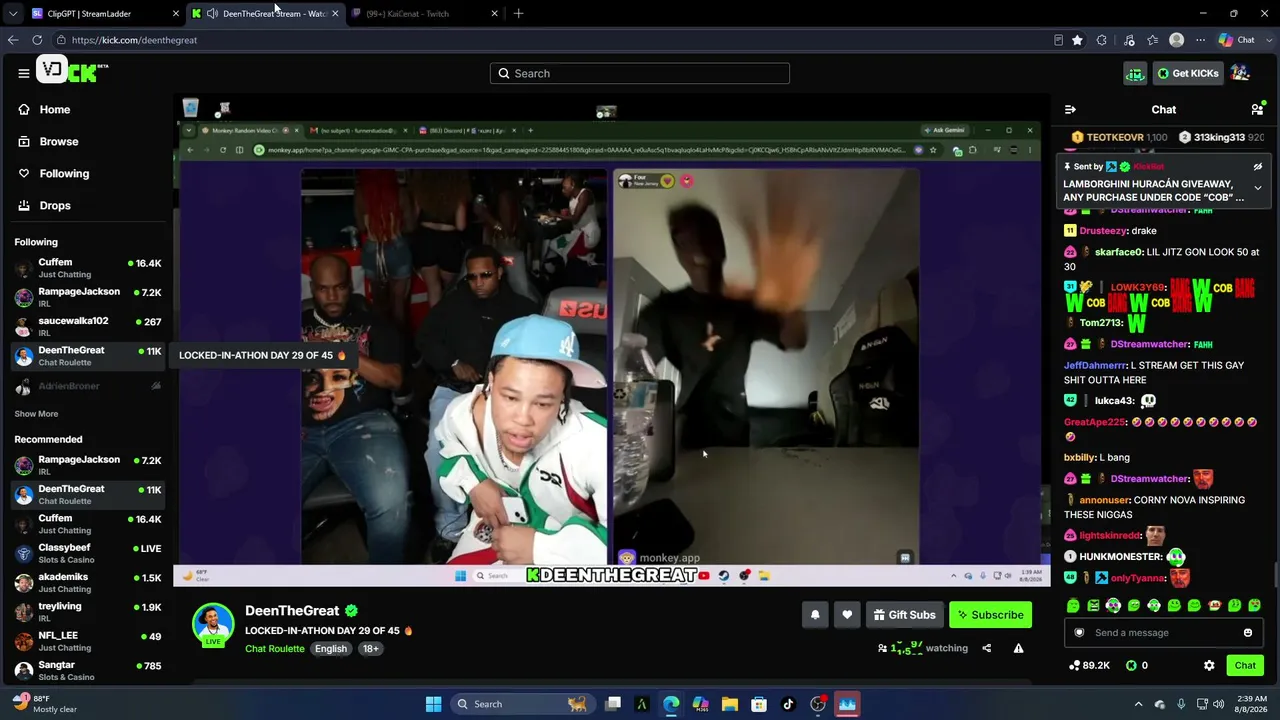Click DeenTheGreat streamer avatar below video
Screen dimensions: 1280x720
(213, 624)
